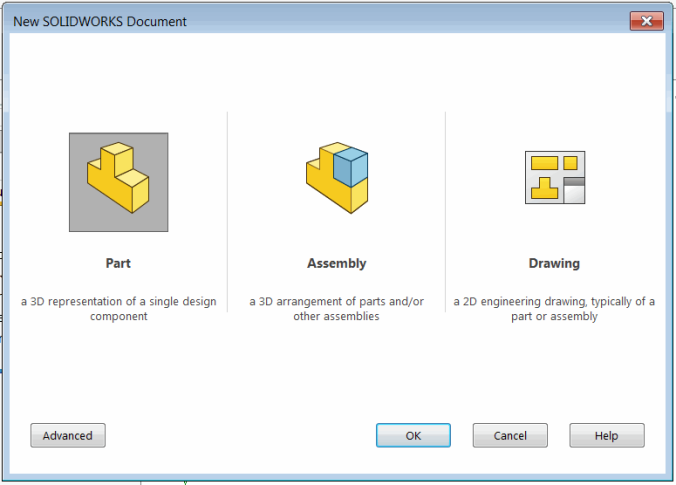Click the bold Part label
The width and height of the screenshot is (676, 485).
pyautogui.click(x=118, y=264)
